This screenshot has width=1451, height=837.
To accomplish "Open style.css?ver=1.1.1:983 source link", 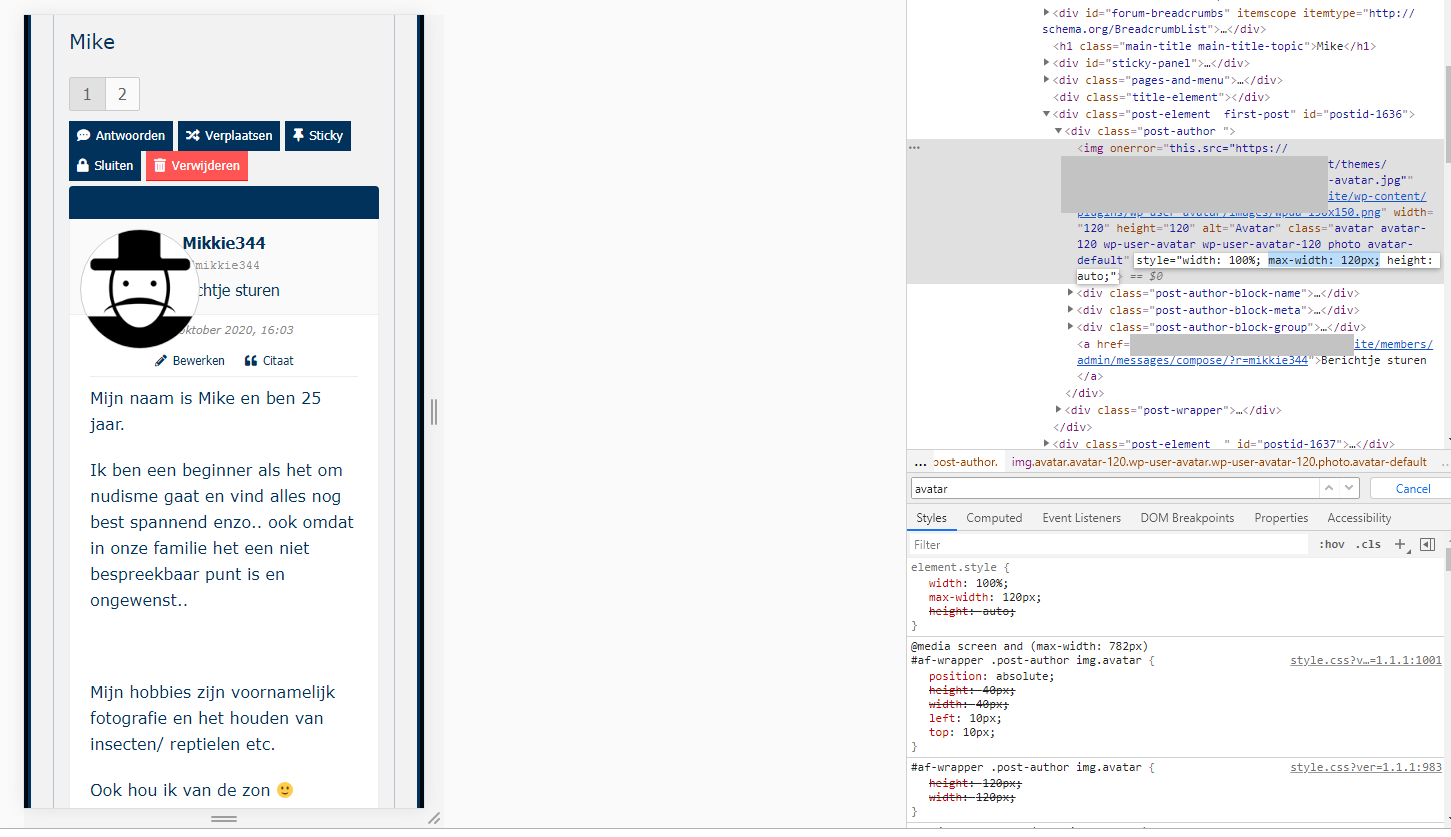I will tap(1365, 767).
